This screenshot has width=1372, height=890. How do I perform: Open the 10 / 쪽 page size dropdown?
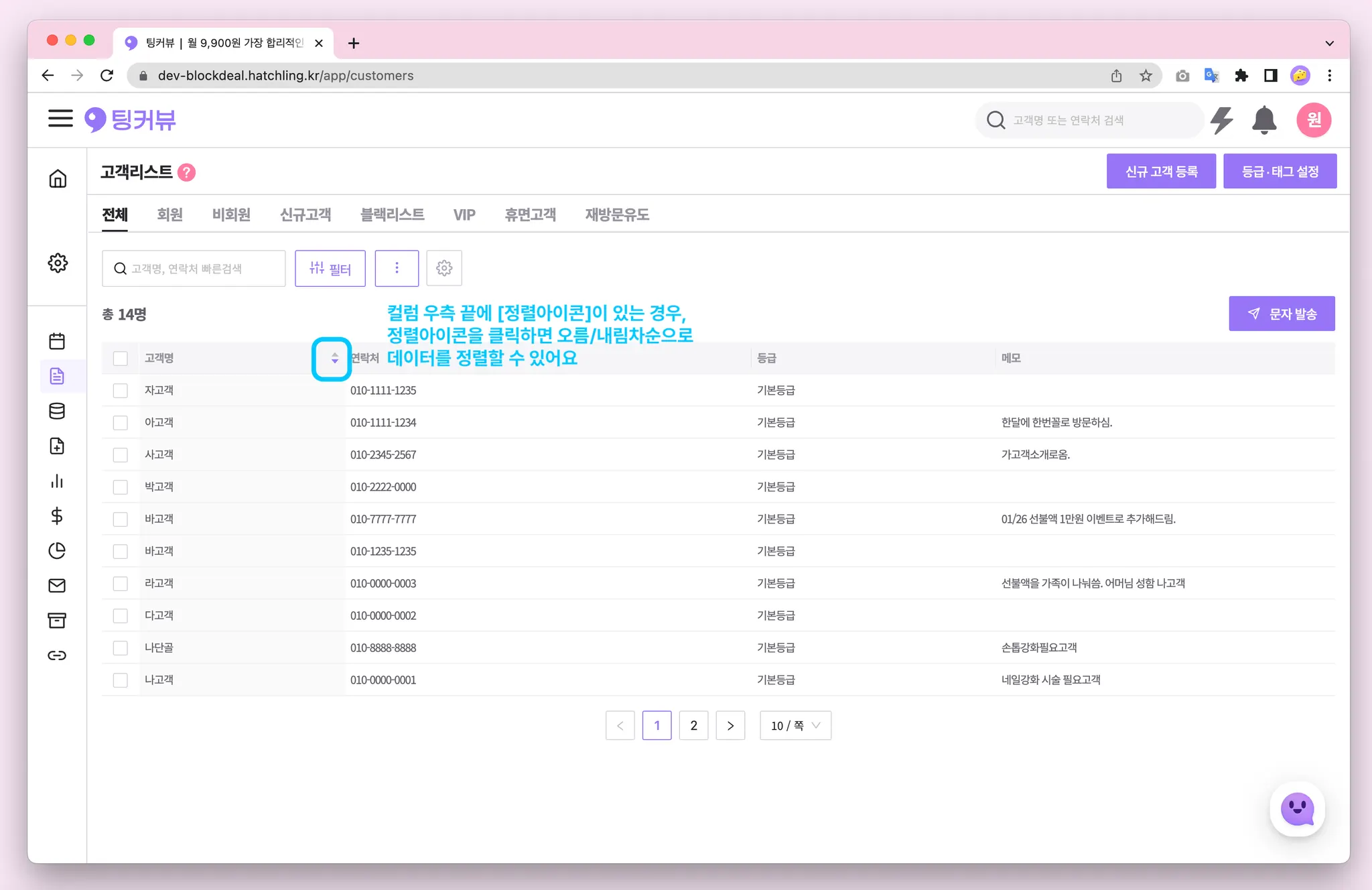795,725
